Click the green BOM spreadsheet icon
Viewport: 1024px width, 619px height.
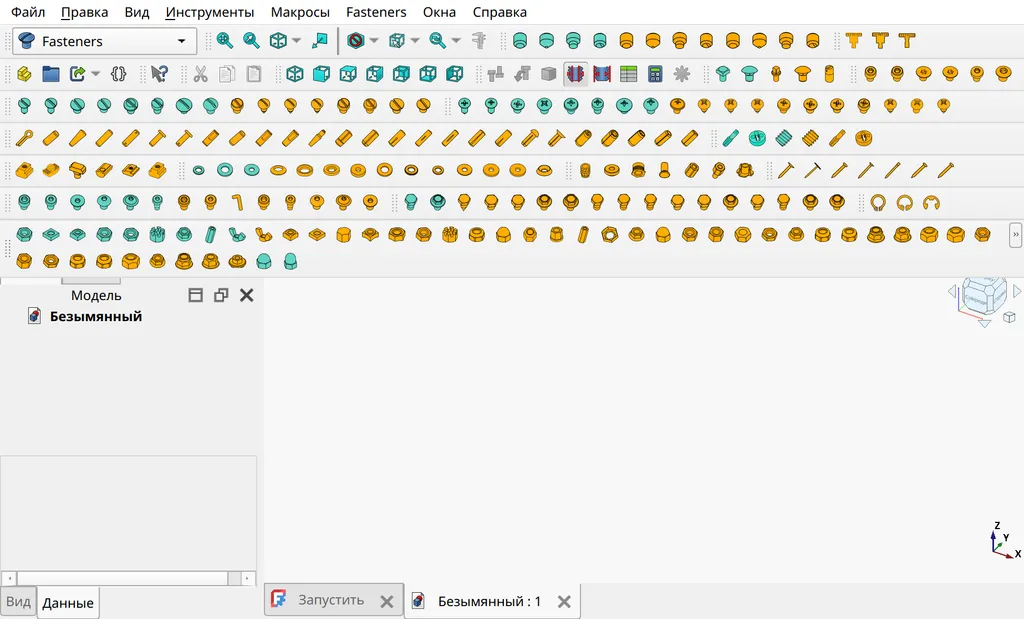tap(629, 74)
